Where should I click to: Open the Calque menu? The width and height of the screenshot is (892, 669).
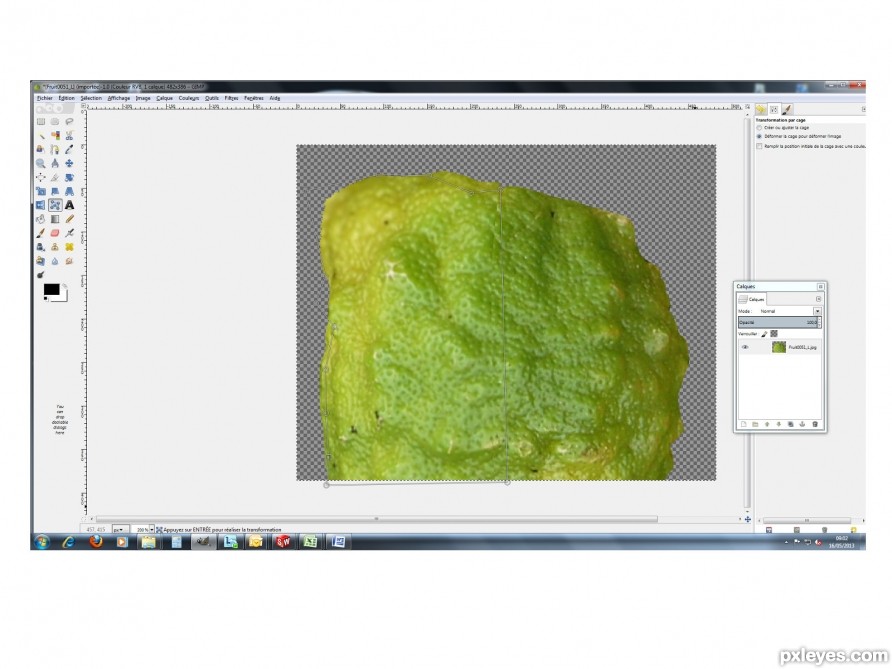pos(164,98)
